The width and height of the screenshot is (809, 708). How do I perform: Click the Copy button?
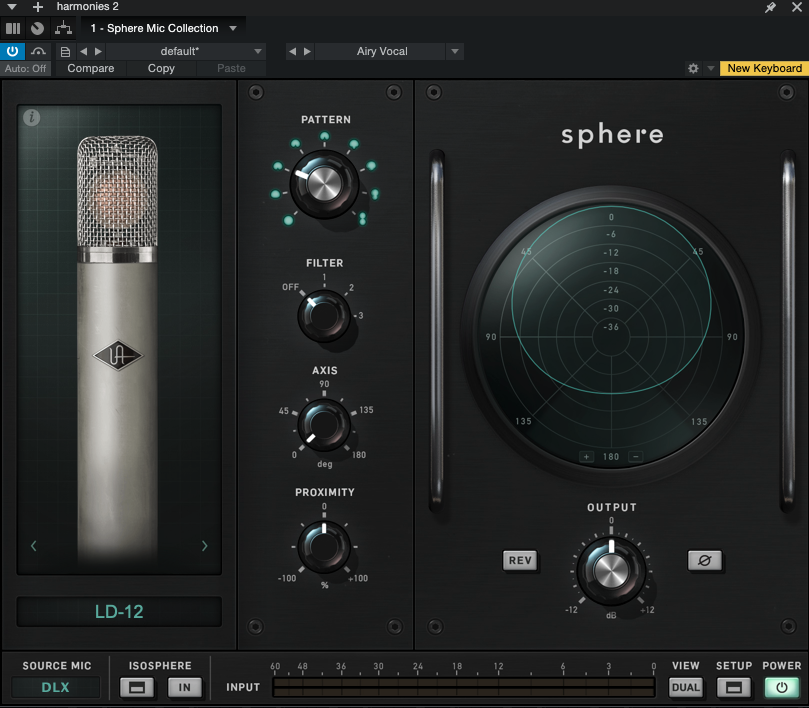click(161, 68)
